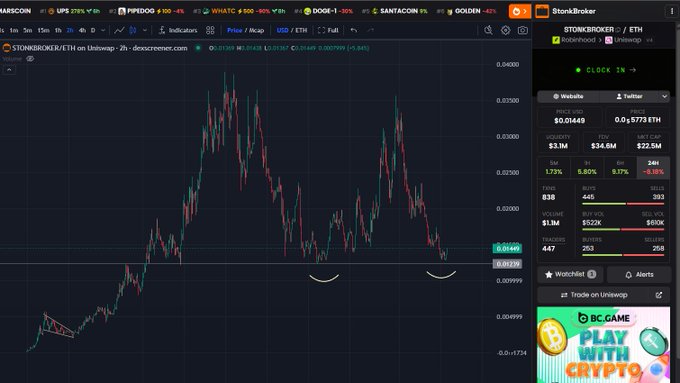Select the candlestick chart type icon

point(133,30)
